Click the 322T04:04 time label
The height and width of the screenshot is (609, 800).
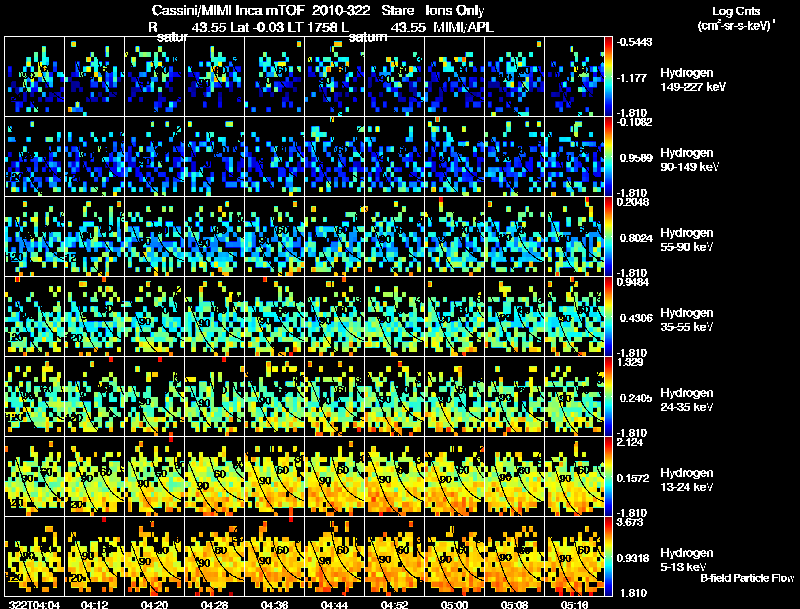[x=34, y=604]
